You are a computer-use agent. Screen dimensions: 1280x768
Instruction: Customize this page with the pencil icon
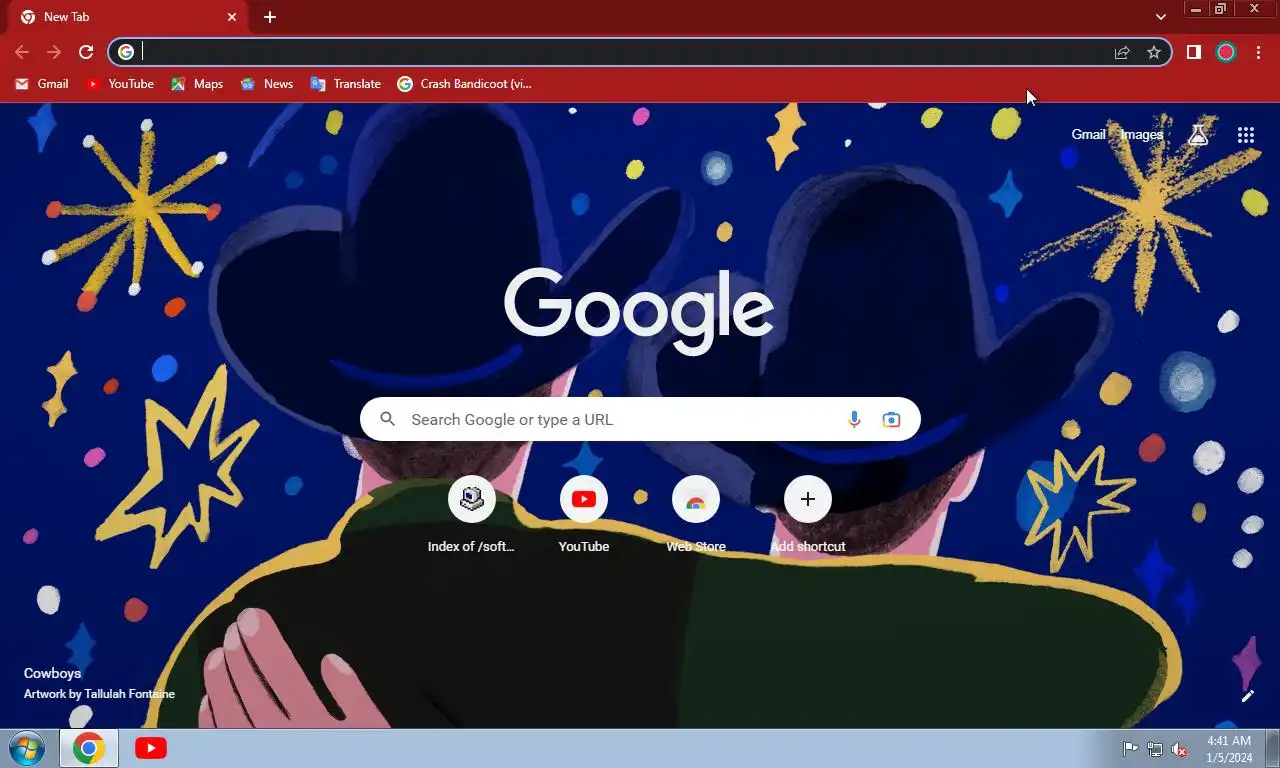pyautogui.click(x=1248, y=696)
